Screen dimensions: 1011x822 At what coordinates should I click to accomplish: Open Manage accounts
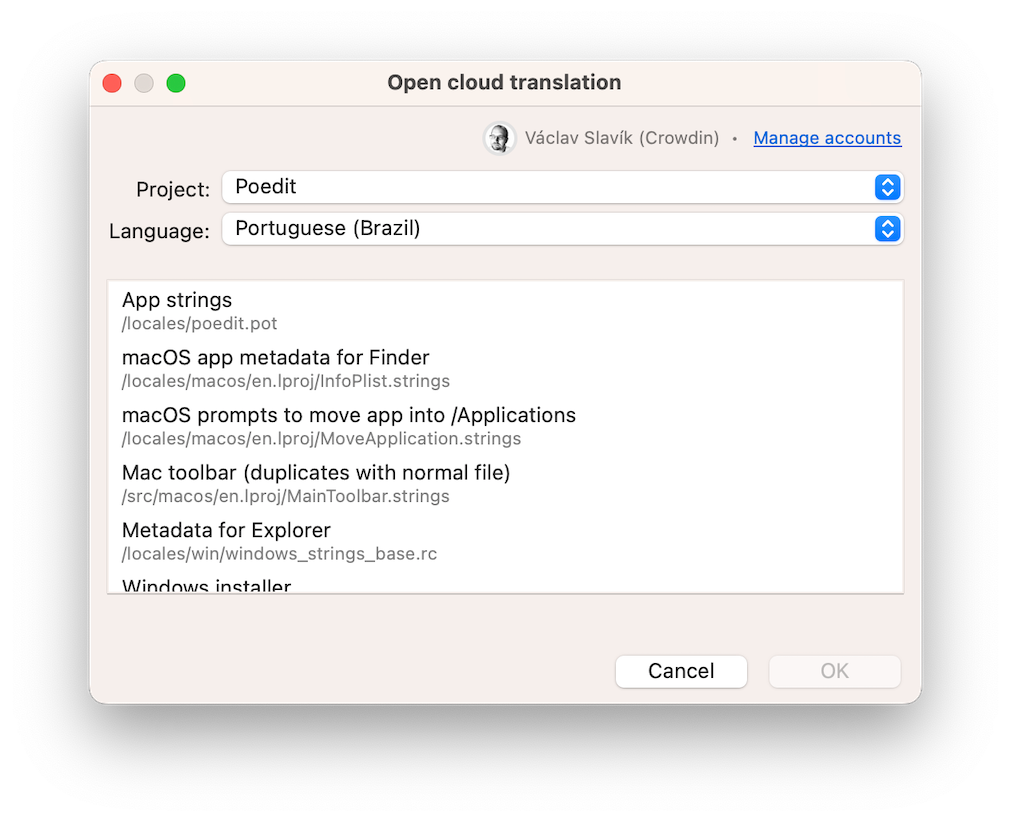pyautogui.click(x=827, y=138)
